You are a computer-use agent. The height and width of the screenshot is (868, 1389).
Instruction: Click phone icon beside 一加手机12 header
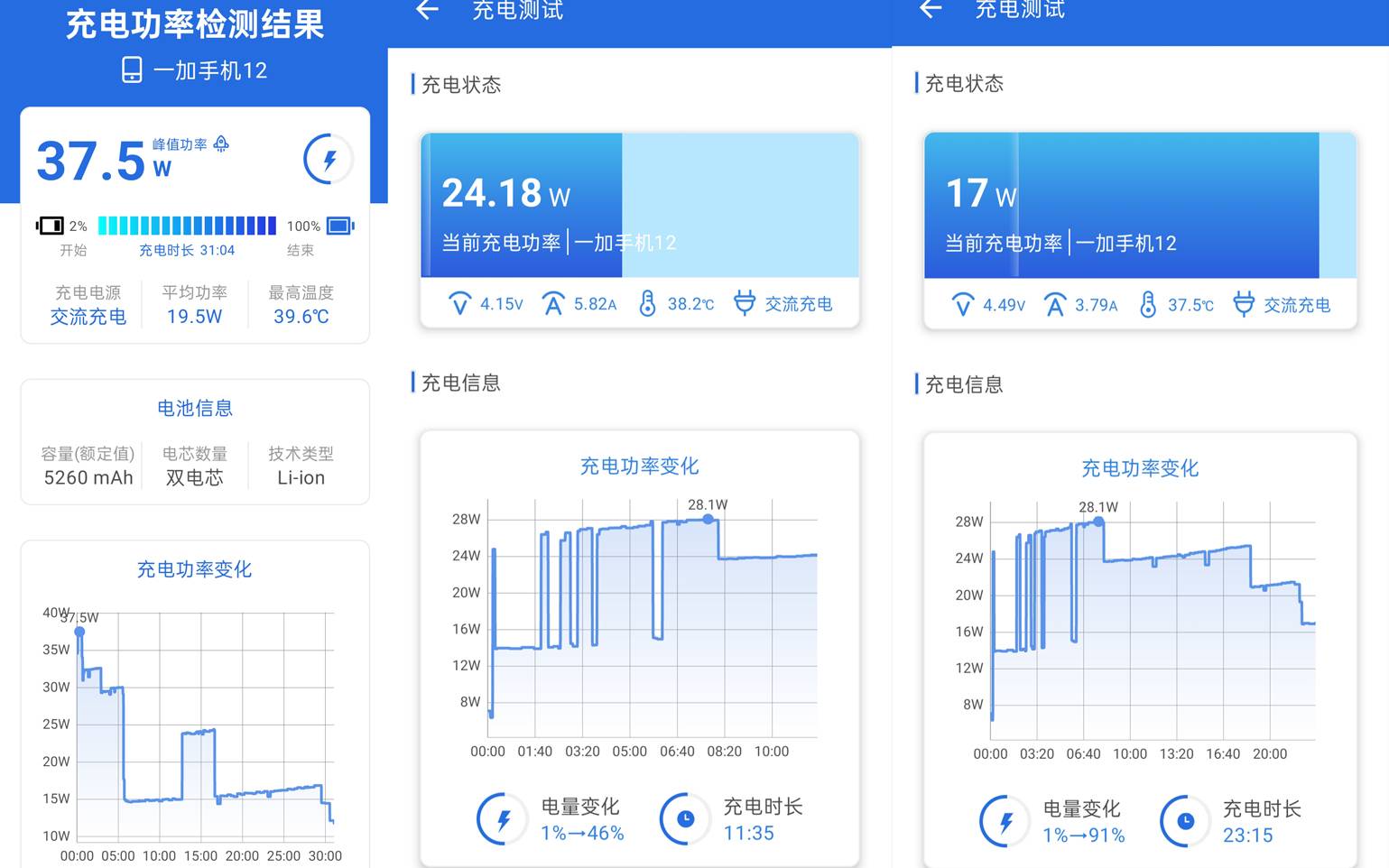coord(132,70)
